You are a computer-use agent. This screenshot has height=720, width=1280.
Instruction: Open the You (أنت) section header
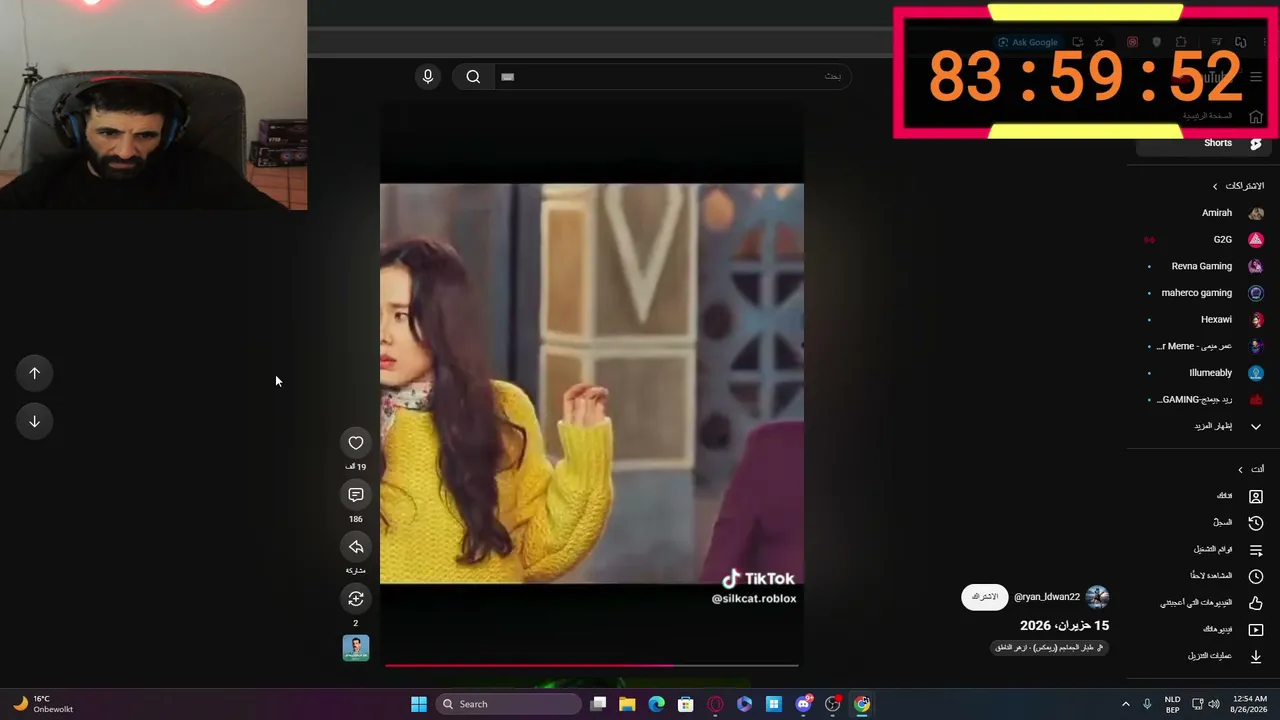click(x=1251, y=469)
